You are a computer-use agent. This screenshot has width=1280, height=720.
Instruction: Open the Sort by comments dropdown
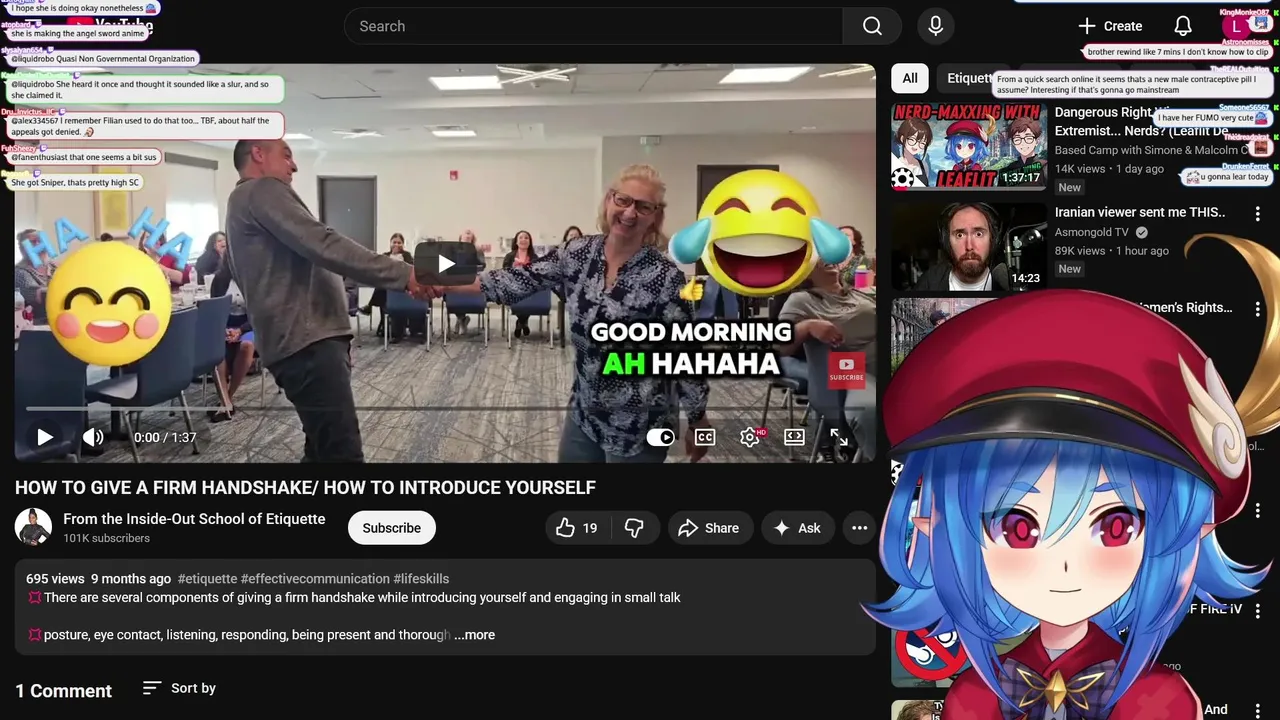(x=179, y=688)
